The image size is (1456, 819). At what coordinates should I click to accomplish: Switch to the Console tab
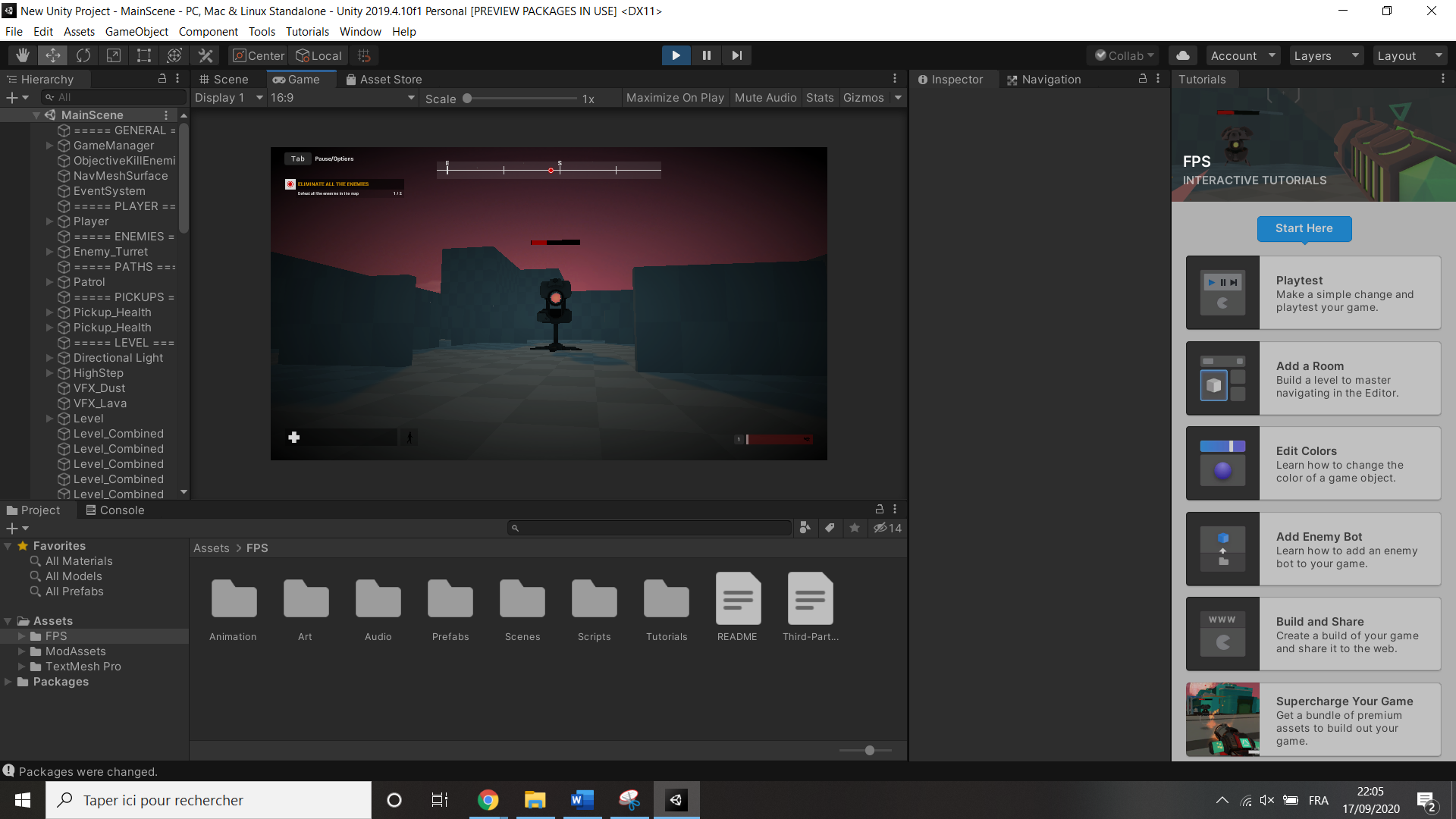115,510
